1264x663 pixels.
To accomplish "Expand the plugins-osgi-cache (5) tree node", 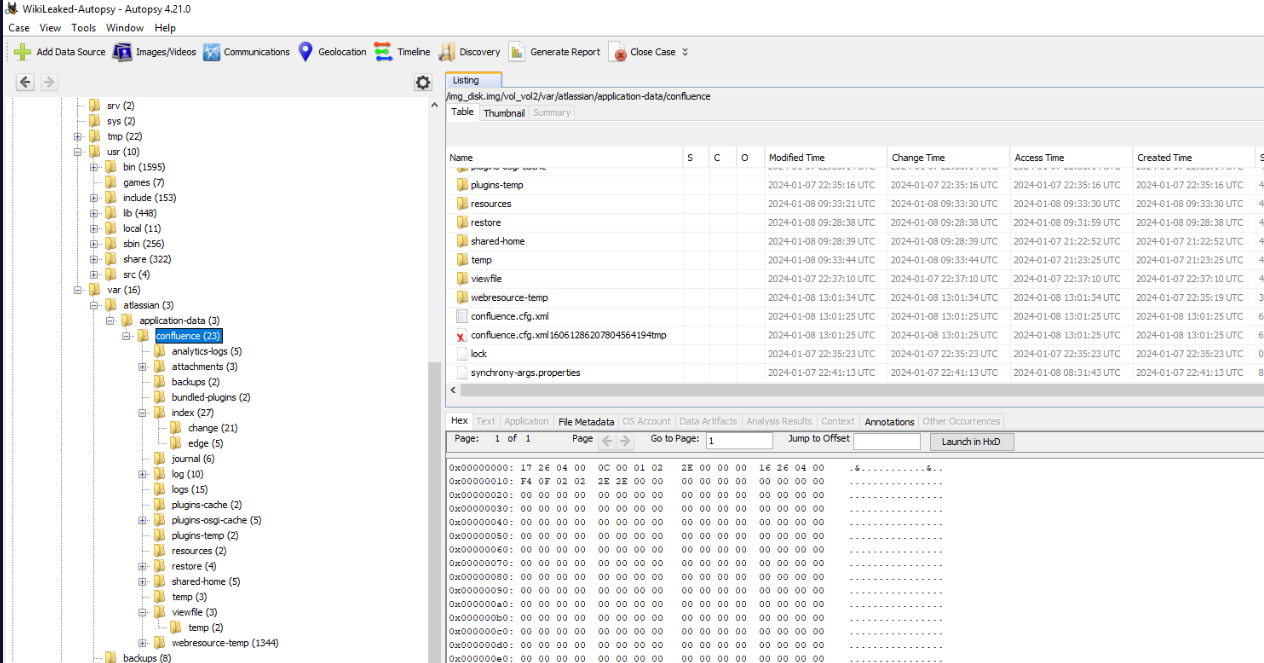I will click(143, 520).
